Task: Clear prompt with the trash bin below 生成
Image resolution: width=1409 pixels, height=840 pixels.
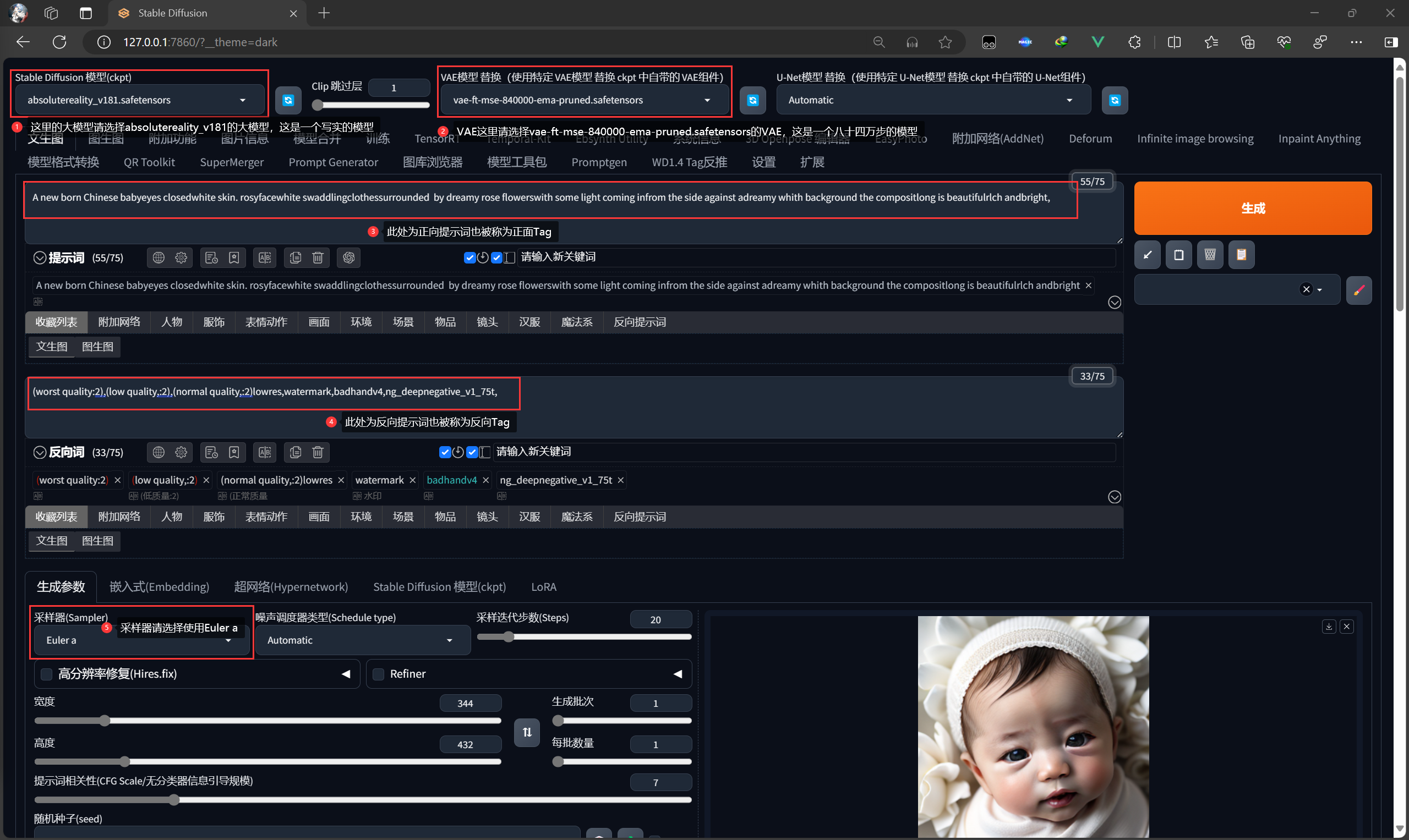Action: pos(1210,255)
